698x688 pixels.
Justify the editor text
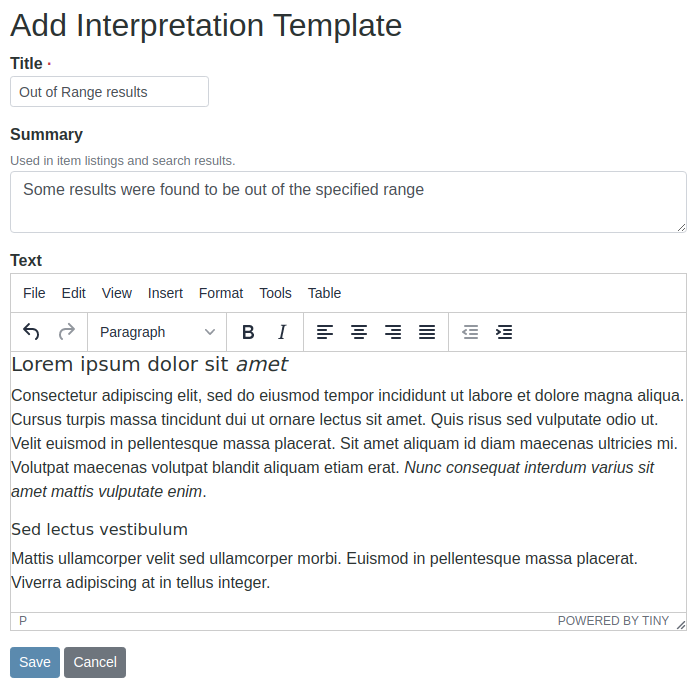(x=427, y=332)
